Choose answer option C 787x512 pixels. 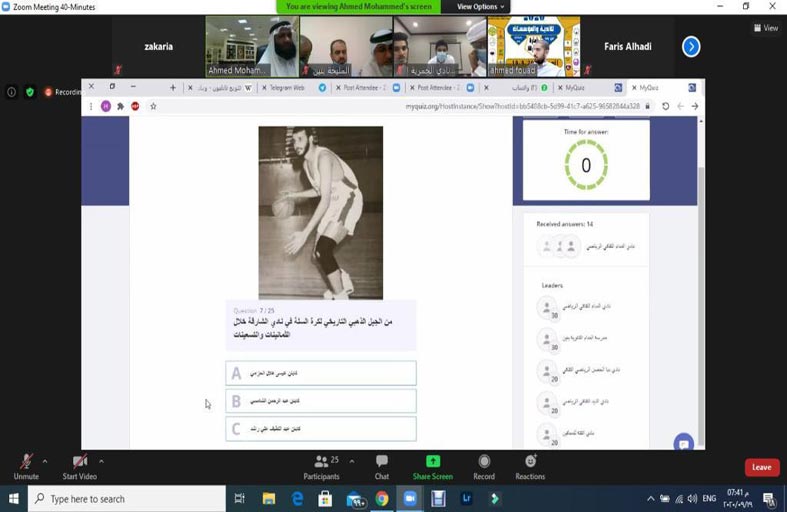point(320,429)
